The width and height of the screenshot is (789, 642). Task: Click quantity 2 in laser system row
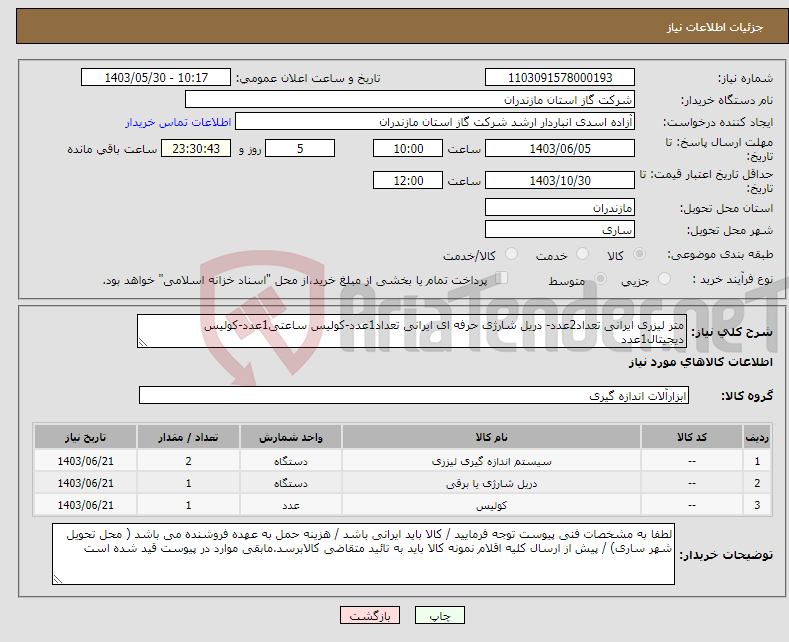(188, 461)
